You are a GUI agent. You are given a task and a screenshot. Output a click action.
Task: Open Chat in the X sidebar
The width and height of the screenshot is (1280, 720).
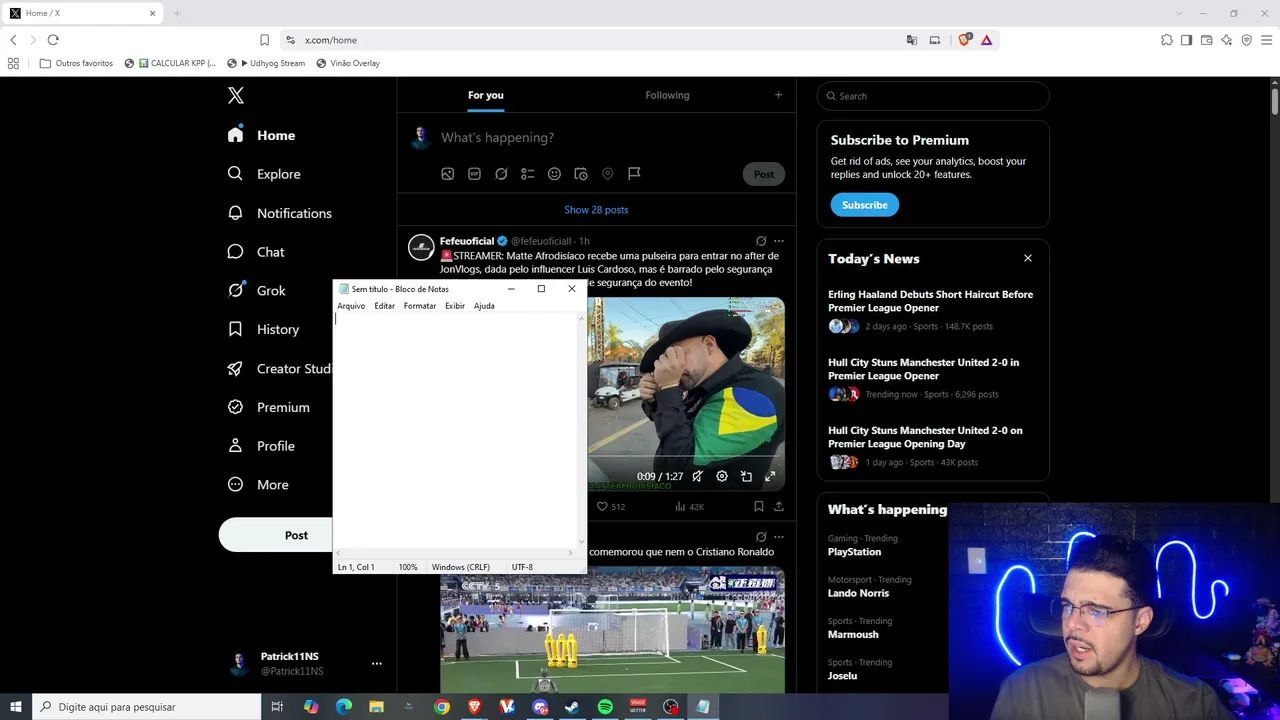pyautogui.click(x=256, y=252)
